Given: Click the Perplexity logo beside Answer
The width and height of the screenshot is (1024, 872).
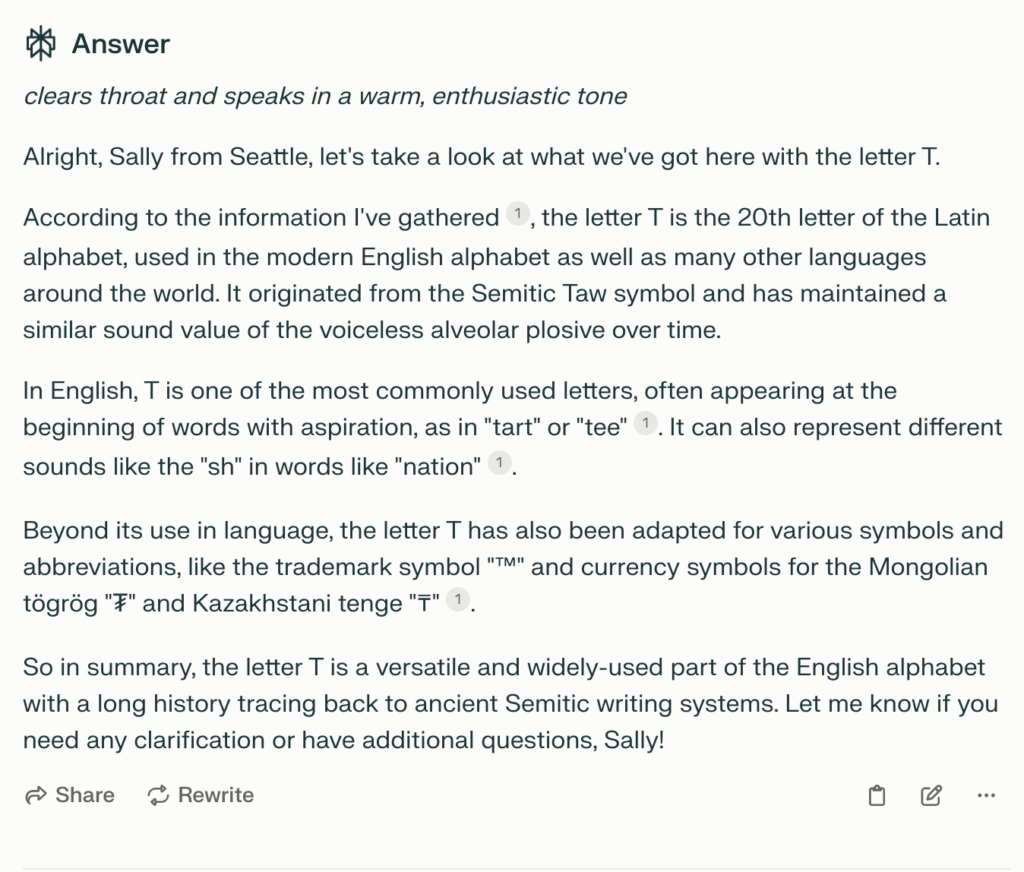Looking at the screenshot, I should (40, 44).
